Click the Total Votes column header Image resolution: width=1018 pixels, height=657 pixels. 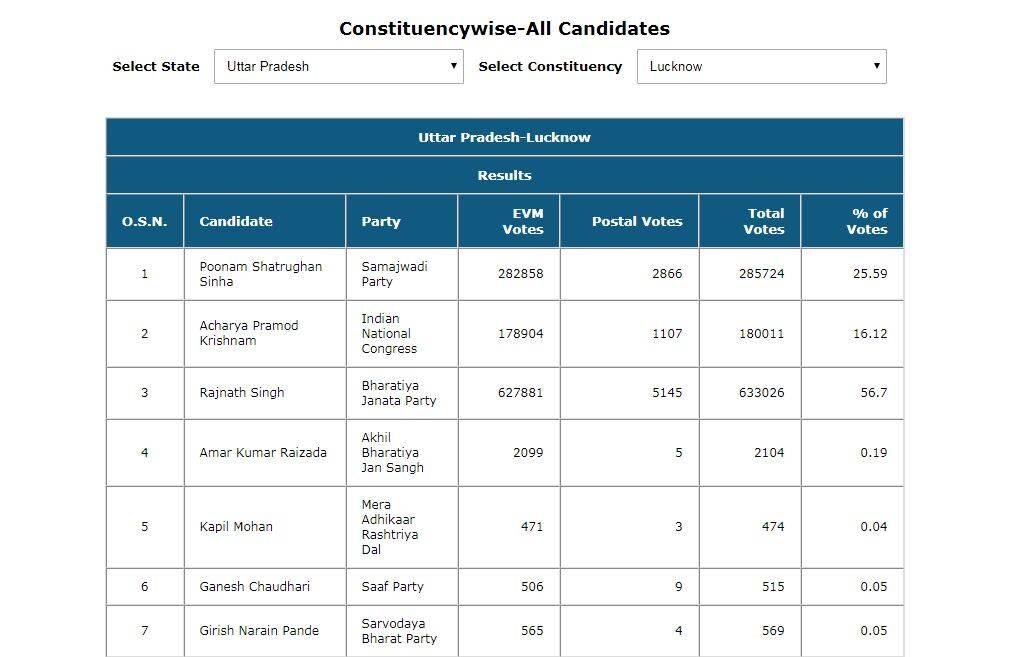765,221
